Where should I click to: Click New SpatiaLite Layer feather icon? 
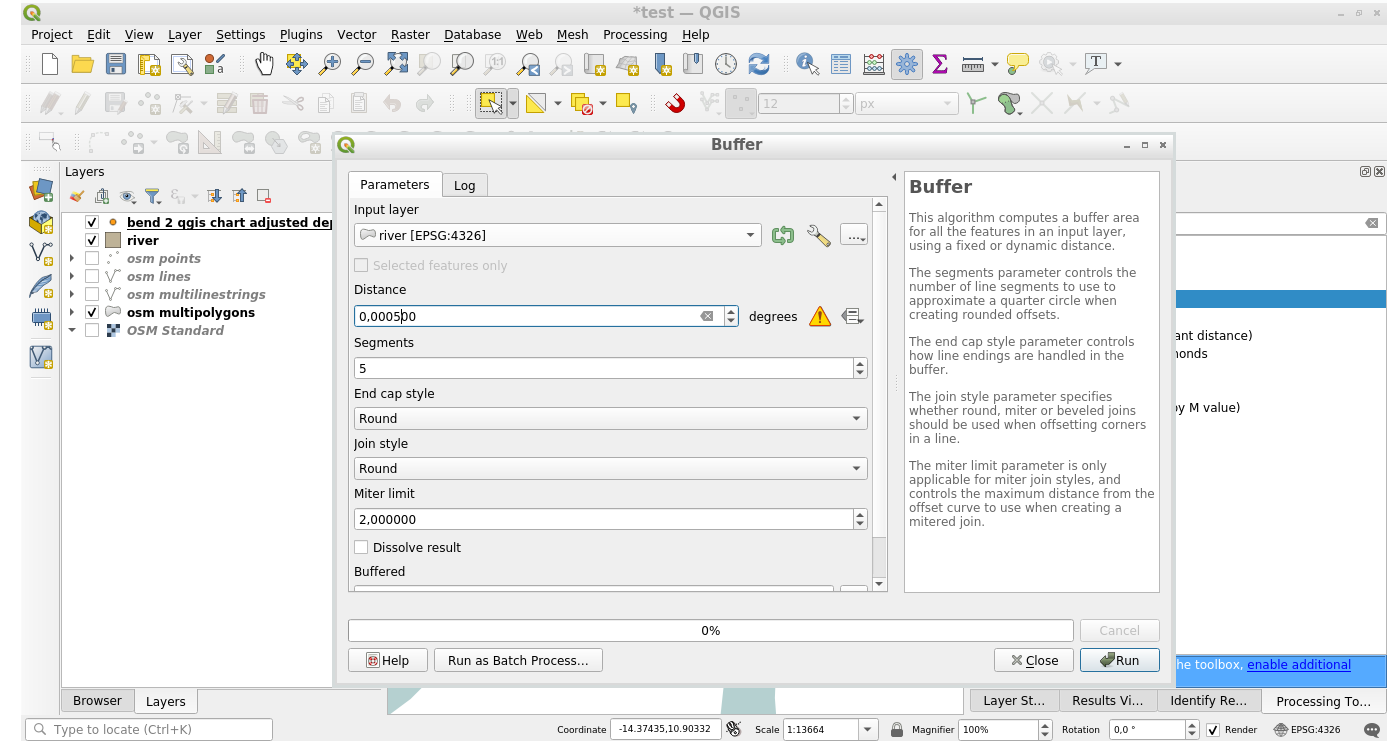pyautogui.click(x=41, y=286)
